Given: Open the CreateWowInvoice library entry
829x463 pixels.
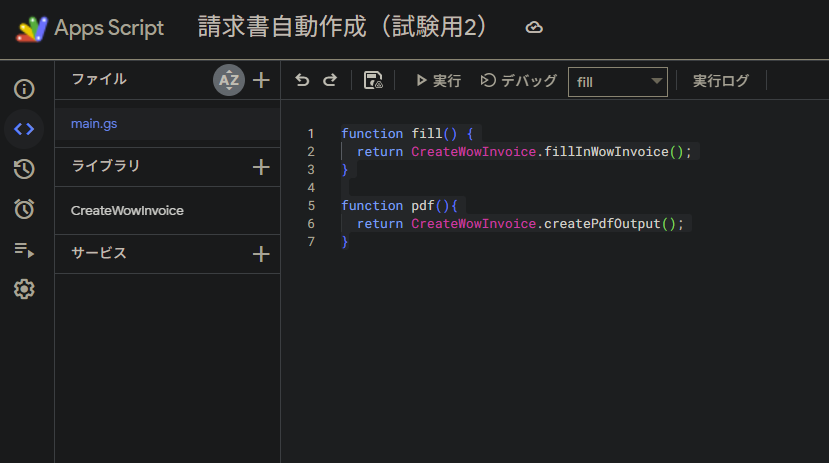Looking at the screenshot, I should tap(167, 210).
